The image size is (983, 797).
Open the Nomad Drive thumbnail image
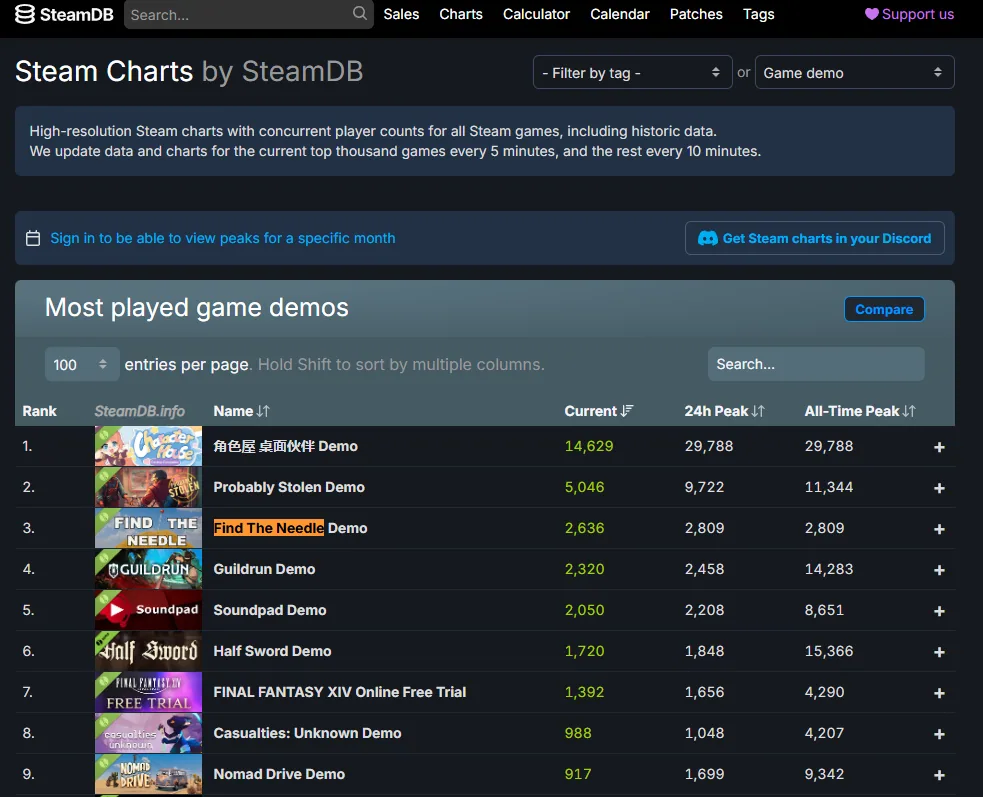pyautogui.click(x=148, y=774)
